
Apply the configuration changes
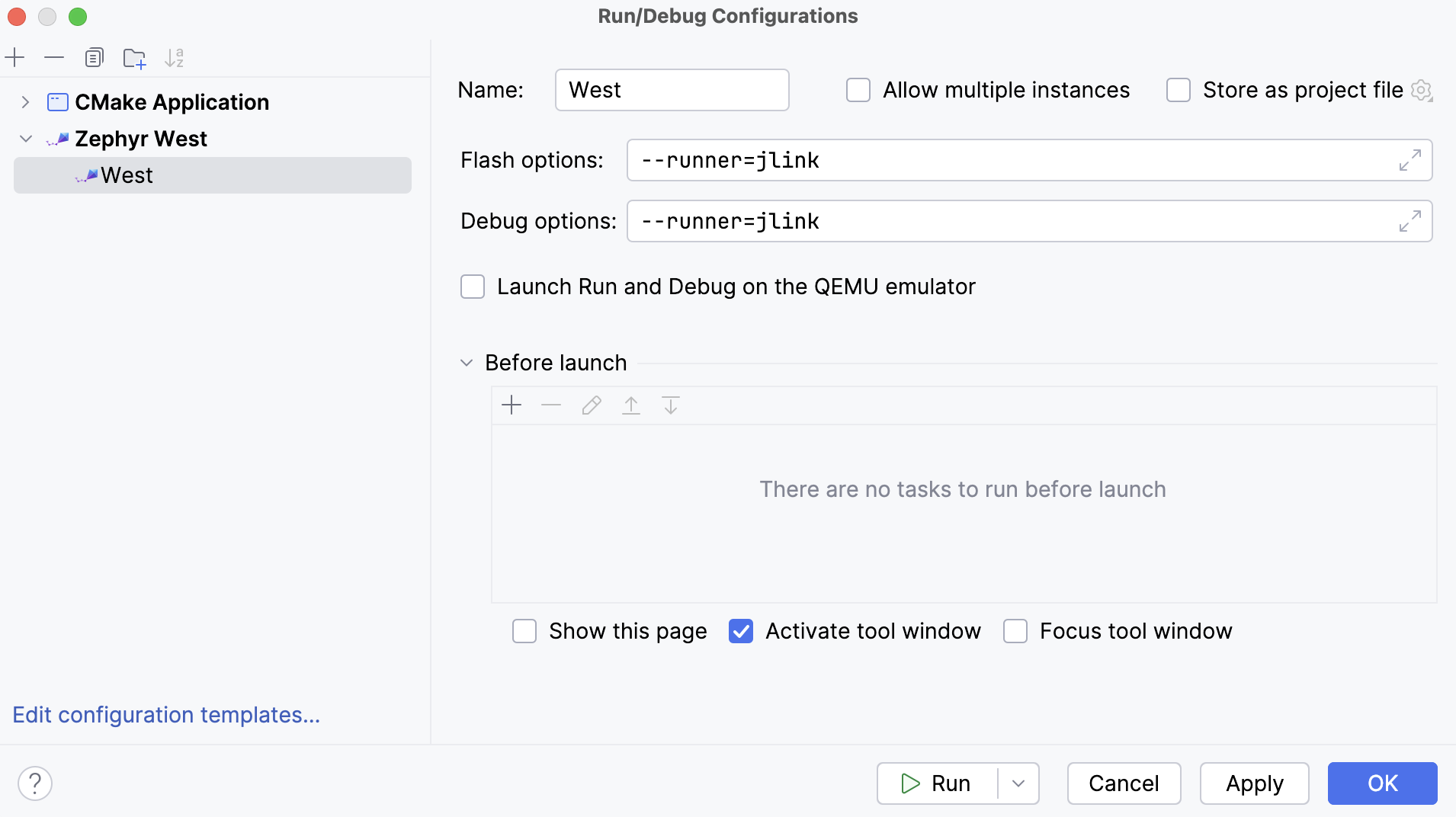coord(1253,783)
